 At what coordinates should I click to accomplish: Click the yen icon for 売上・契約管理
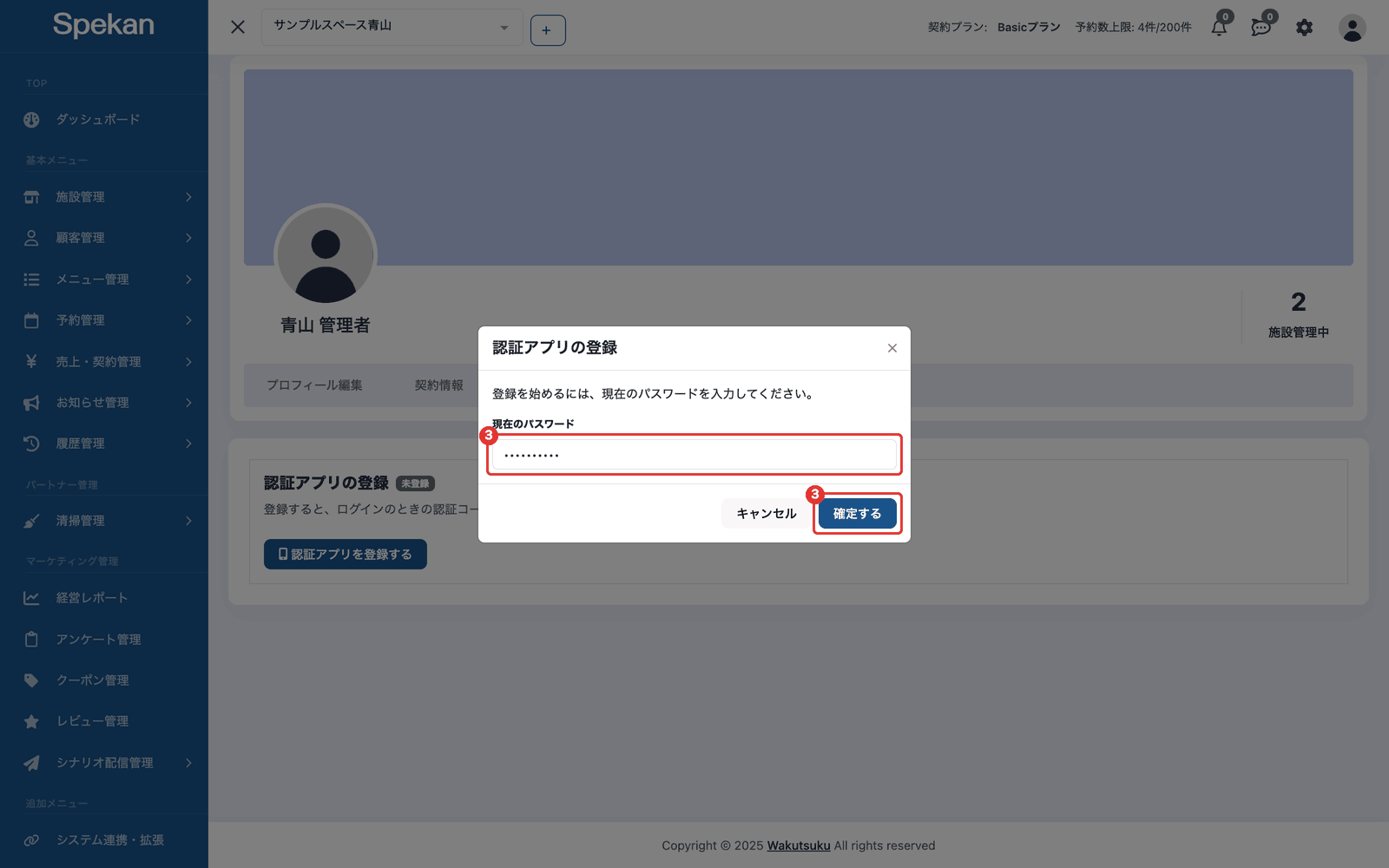31,362
